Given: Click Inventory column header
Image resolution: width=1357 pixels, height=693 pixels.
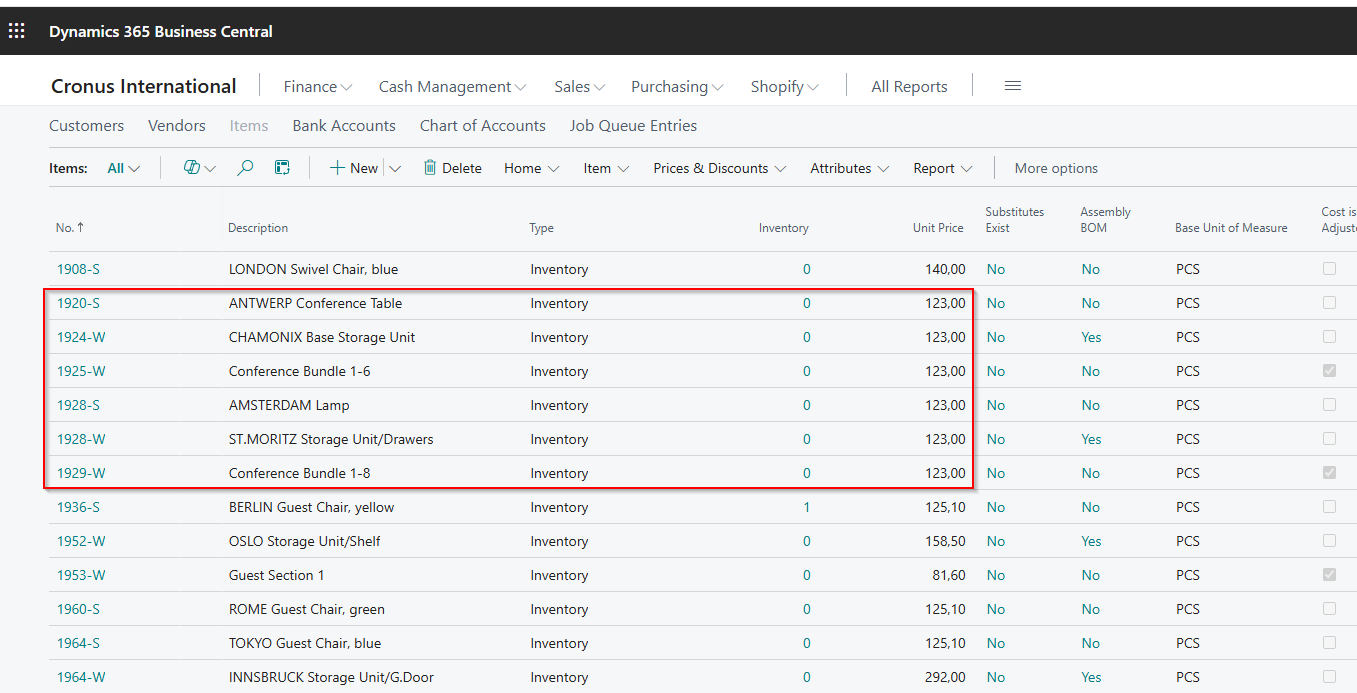Looking at the screenshot, I should (x=784, y=228).
